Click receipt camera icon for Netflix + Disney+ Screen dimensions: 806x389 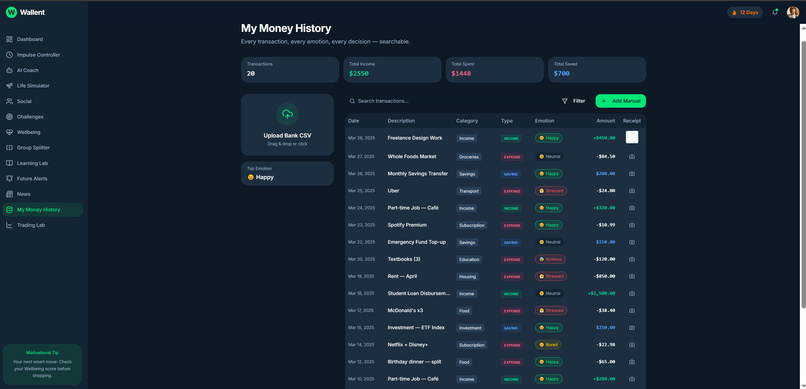coord(632,345)
